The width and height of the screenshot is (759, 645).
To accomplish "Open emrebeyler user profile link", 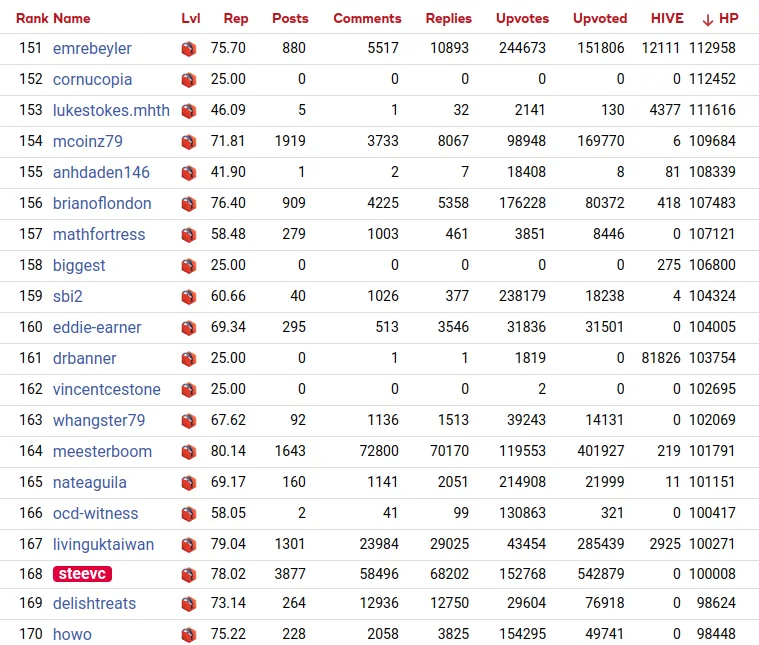I will (92, 48).
